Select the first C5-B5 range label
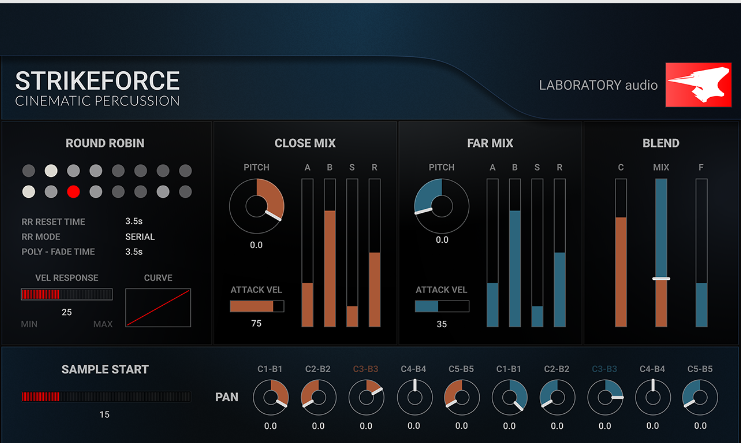 [x=461, y=369]
